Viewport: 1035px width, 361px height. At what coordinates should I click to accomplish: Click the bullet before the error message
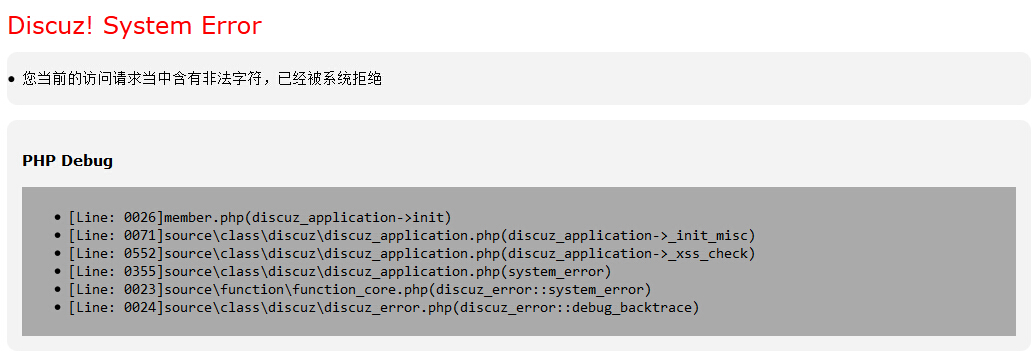11,80
